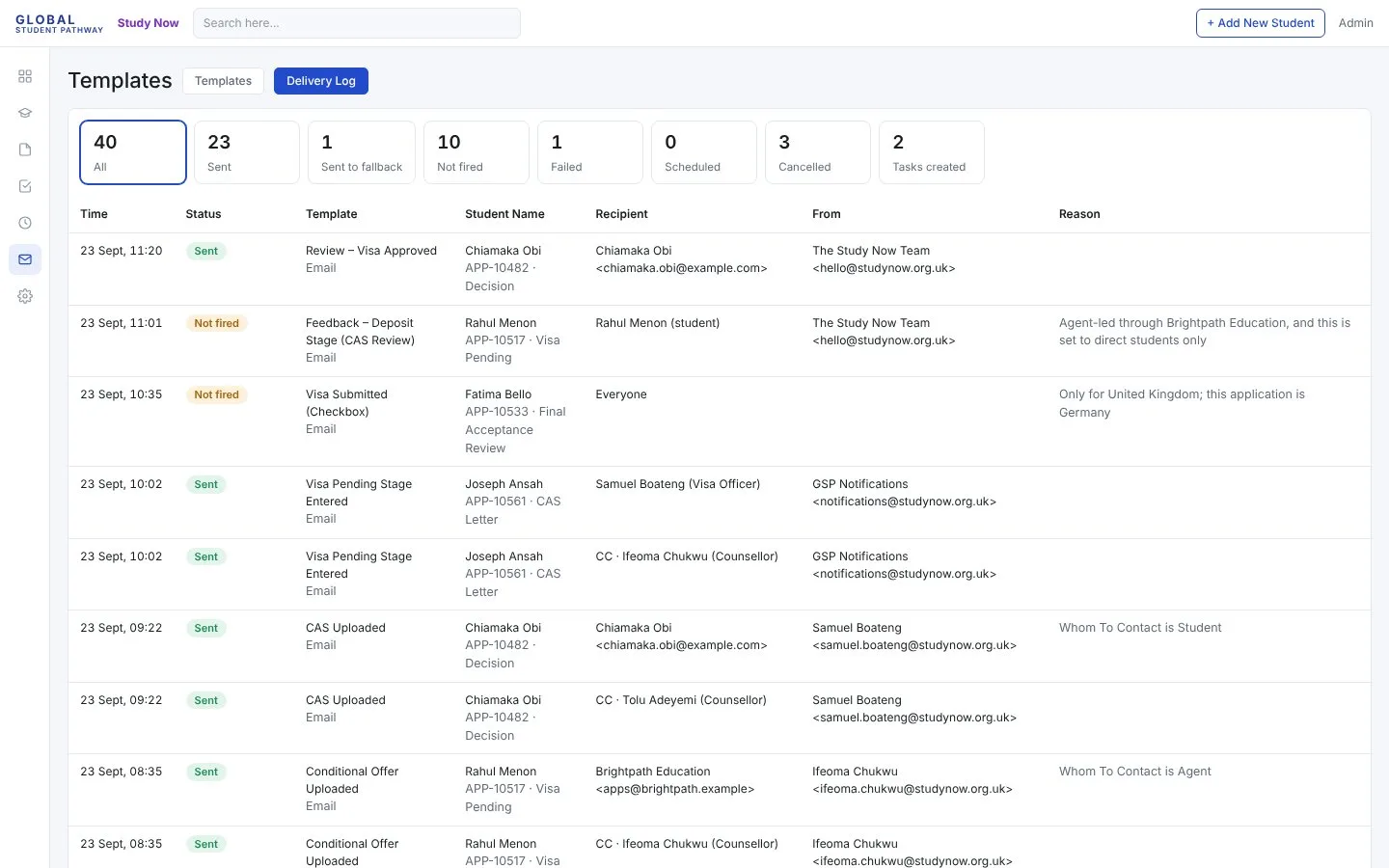Image resolution: width=1389 pixels, height=868 pixels.
Task: Filter by the All count card
Action: pyautogui.click(x=133, y=152)
